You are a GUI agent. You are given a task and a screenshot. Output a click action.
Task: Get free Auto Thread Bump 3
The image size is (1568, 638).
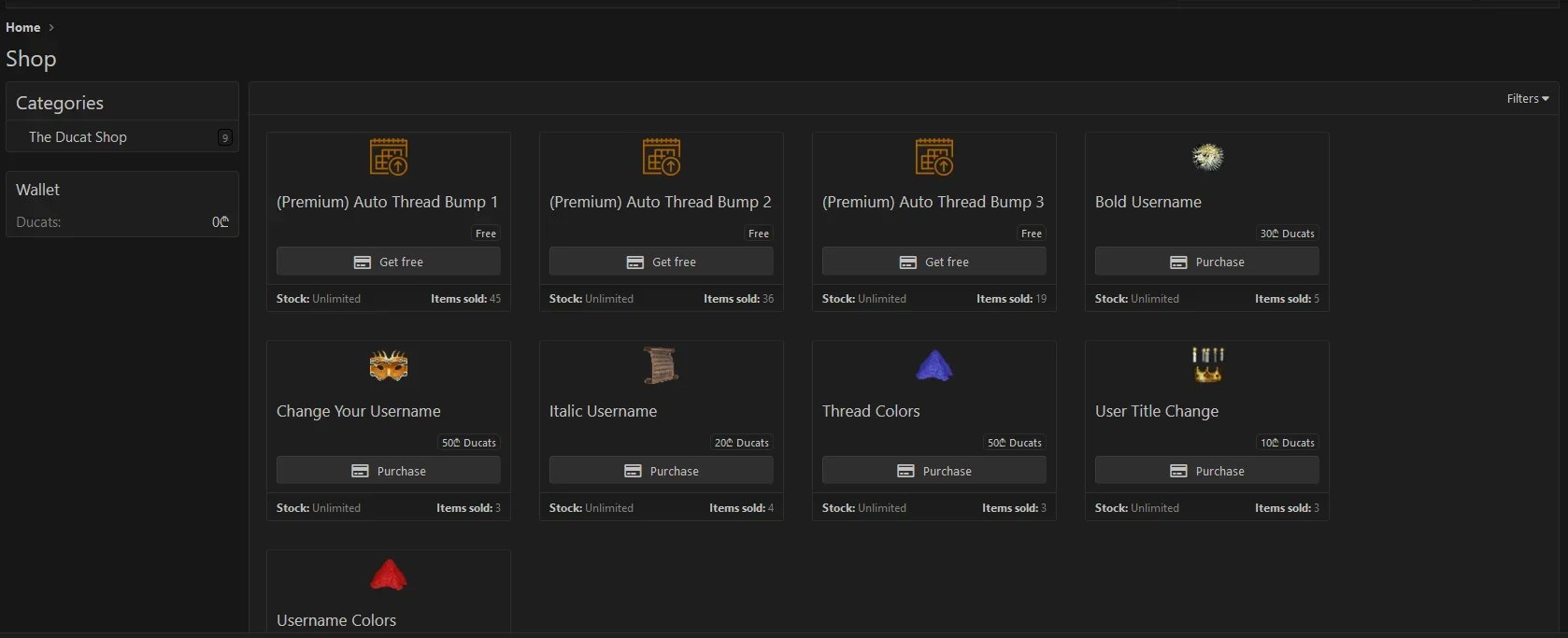[934, 262]
